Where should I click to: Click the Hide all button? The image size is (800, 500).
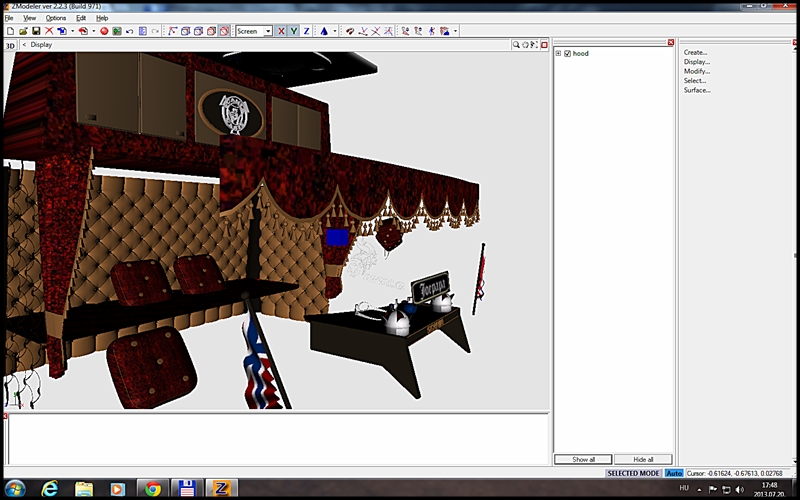point(643,459)
